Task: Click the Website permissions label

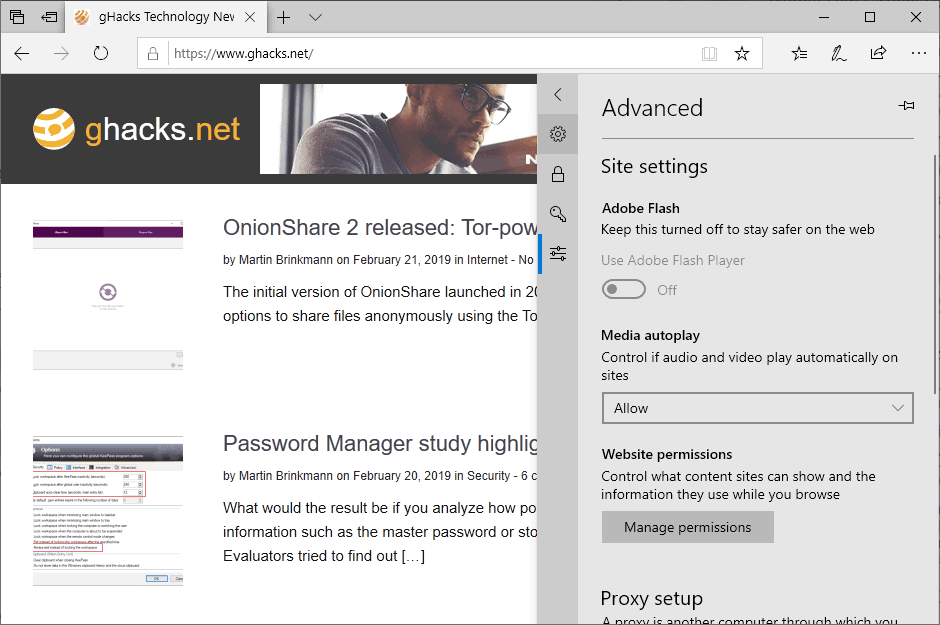Action: (x=667, y=454)
